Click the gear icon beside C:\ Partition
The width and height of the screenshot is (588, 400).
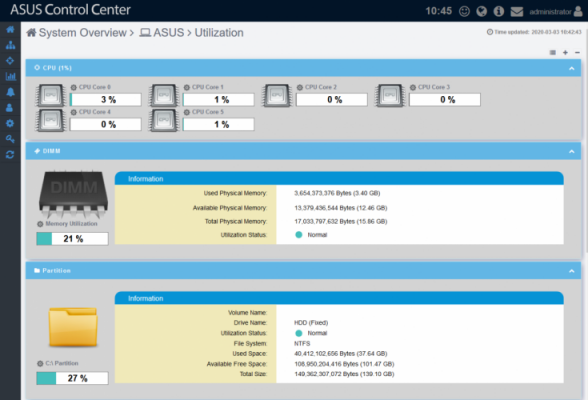pyautogui.click(x=40, y=363)
